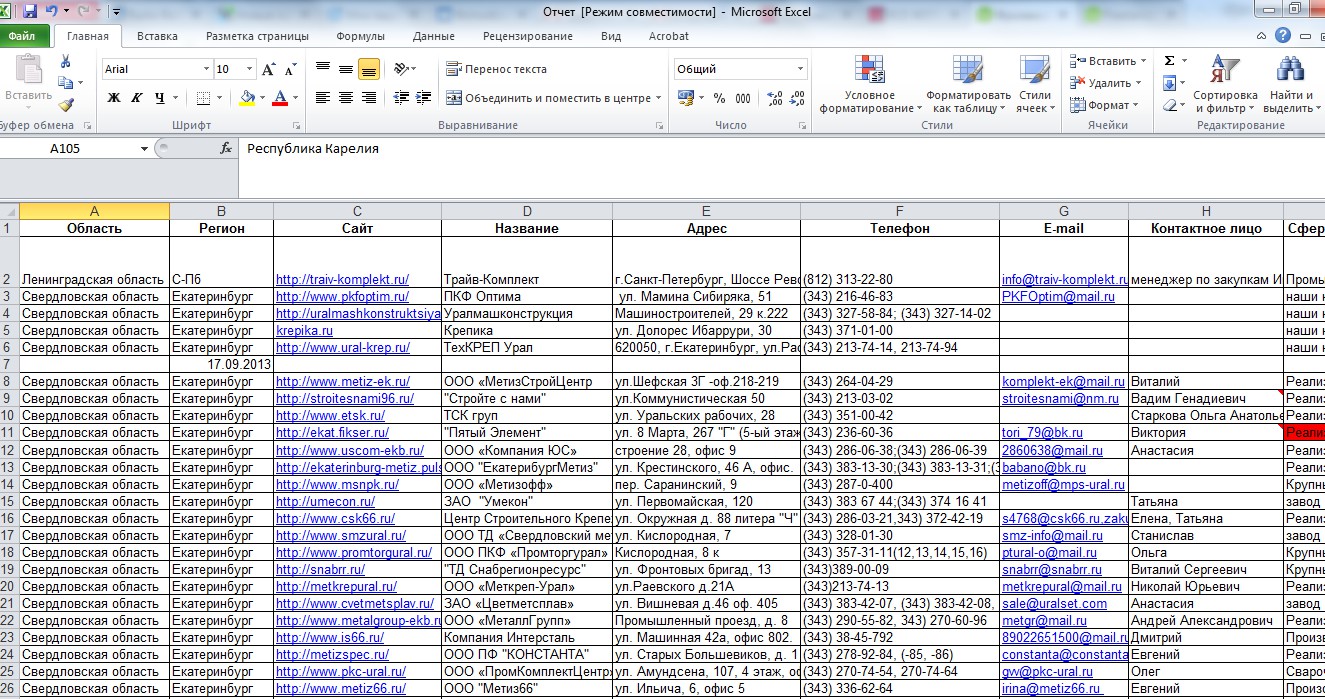Enable Перенос текста wrap text

pos(497,69)
